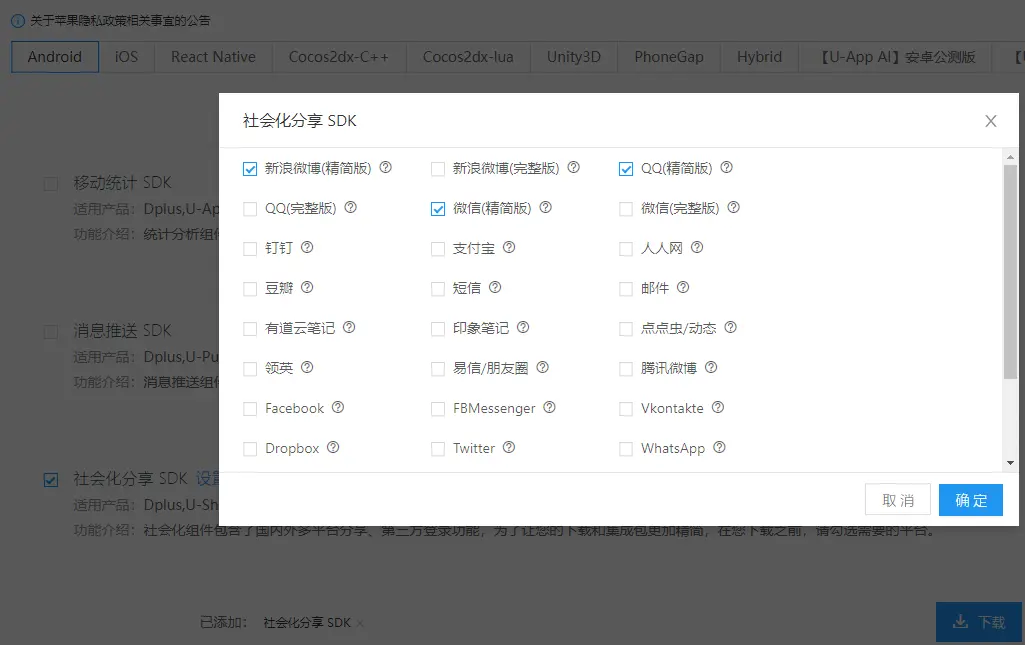Open help icon beside 新浪微博(完整版)
This screenshot has width=1025, height=645.
(x=573, y=167)
